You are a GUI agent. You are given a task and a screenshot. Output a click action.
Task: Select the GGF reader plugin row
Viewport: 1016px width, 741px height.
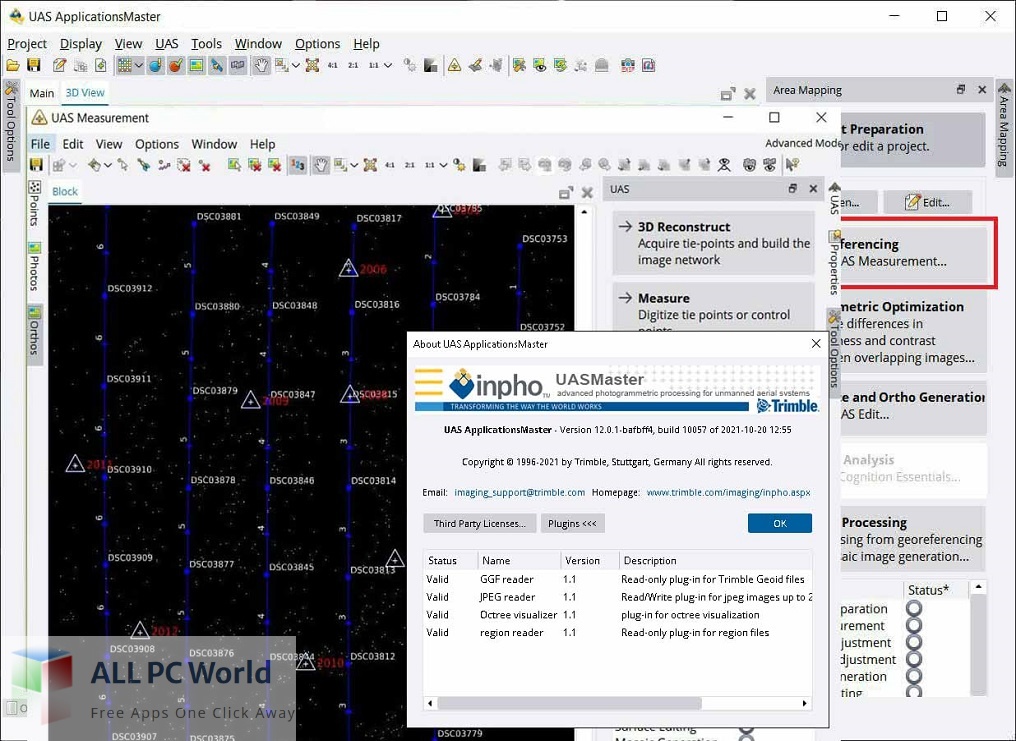[618, 579]
